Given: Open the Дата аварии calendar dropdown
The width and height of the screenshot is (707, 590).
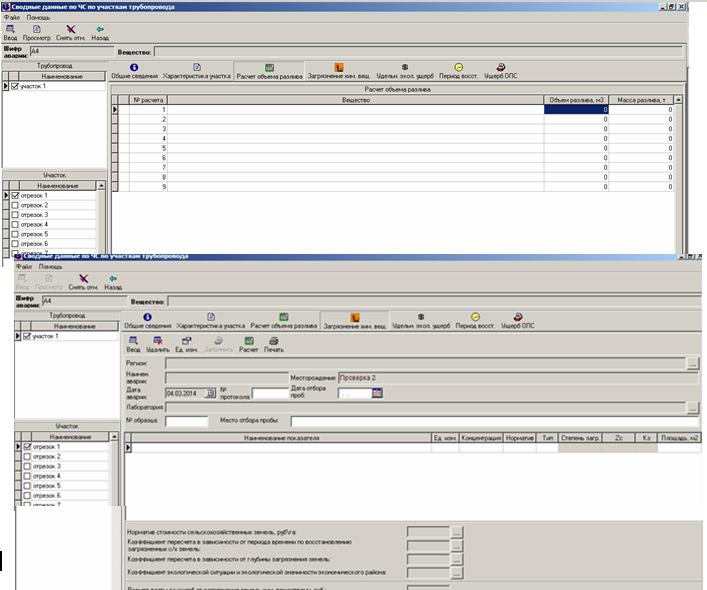Looking at the screenshot, I should click(x=210, y=393).
